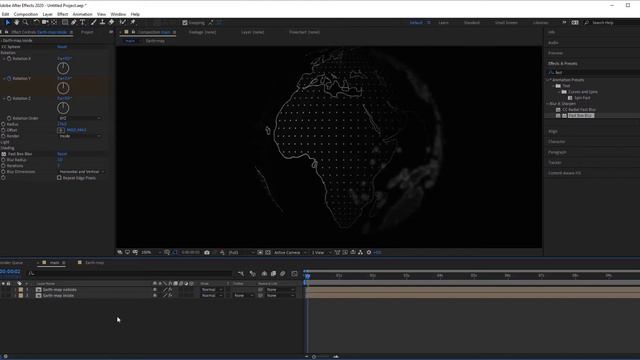This screenshot has width=640, height=360.
Task: Toggle Rotation Y stopwatch
Action: coord(9,78)
